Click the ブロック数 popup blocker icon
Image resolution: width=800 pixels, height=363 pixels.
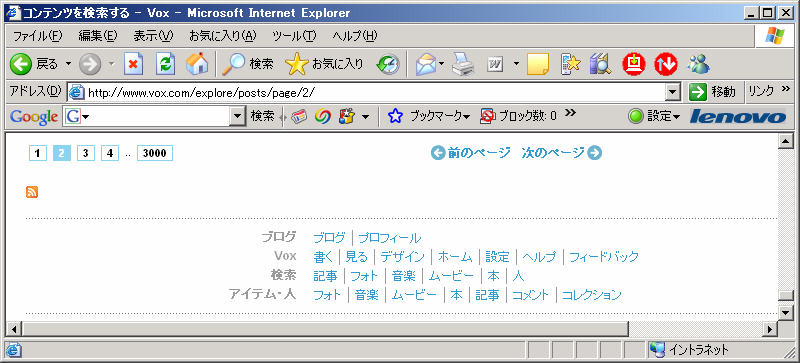point(488,117)
